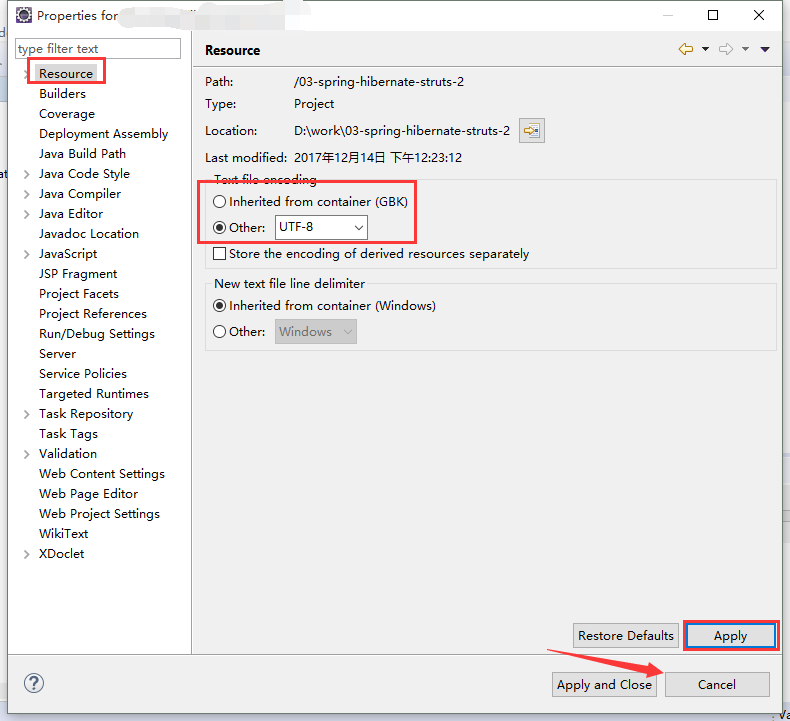Open the view menu triangle icon
The image size is (790, 721).
765,49
